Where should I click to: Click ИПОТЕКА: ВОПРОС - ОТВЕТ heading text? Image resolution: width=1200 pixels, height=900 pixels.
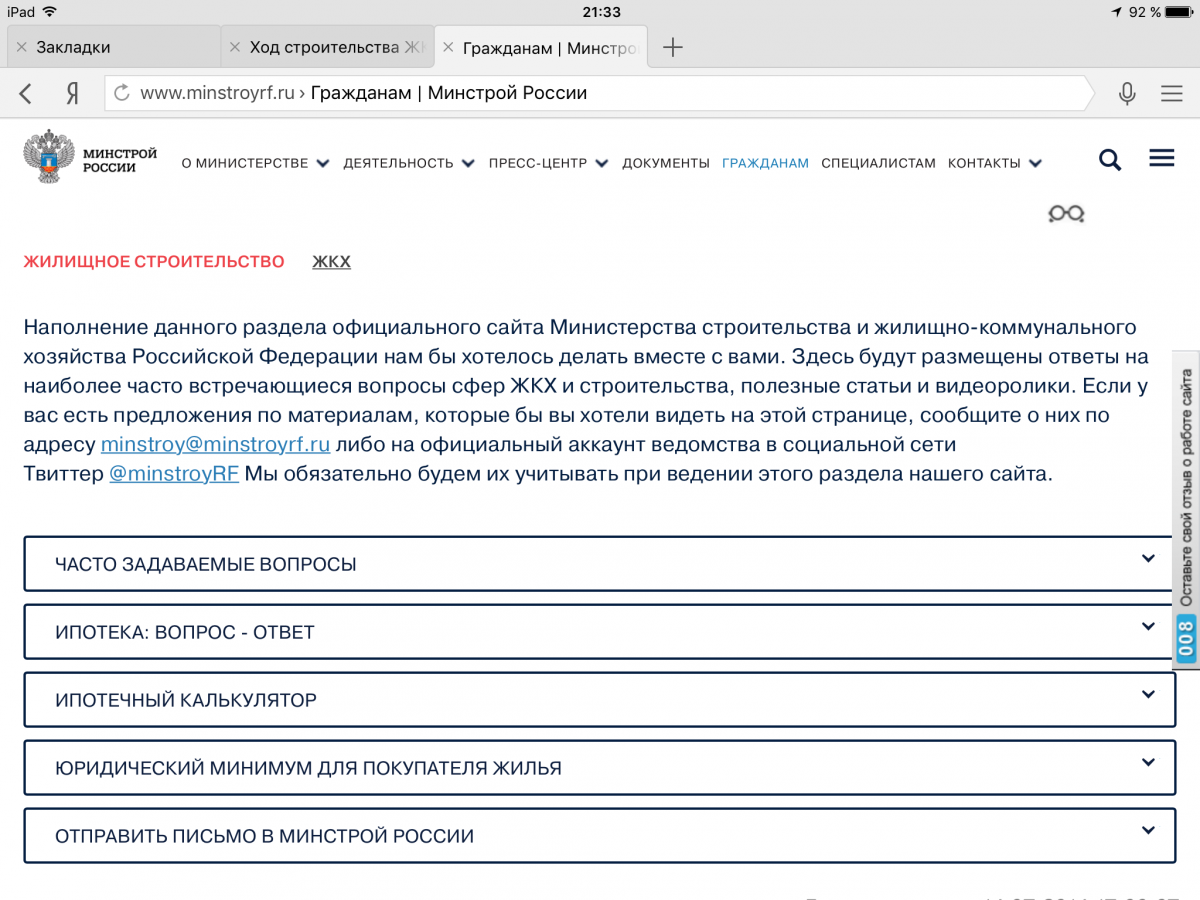pyautogui.click(x=185, y=632)
